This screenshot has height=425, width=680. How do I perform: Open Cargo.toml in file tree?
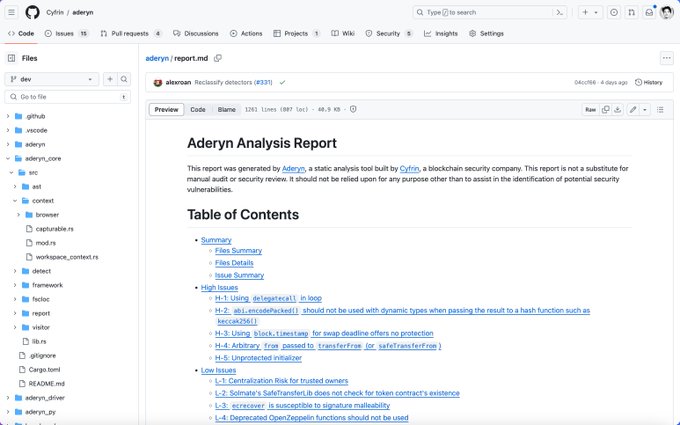[44, 369]
